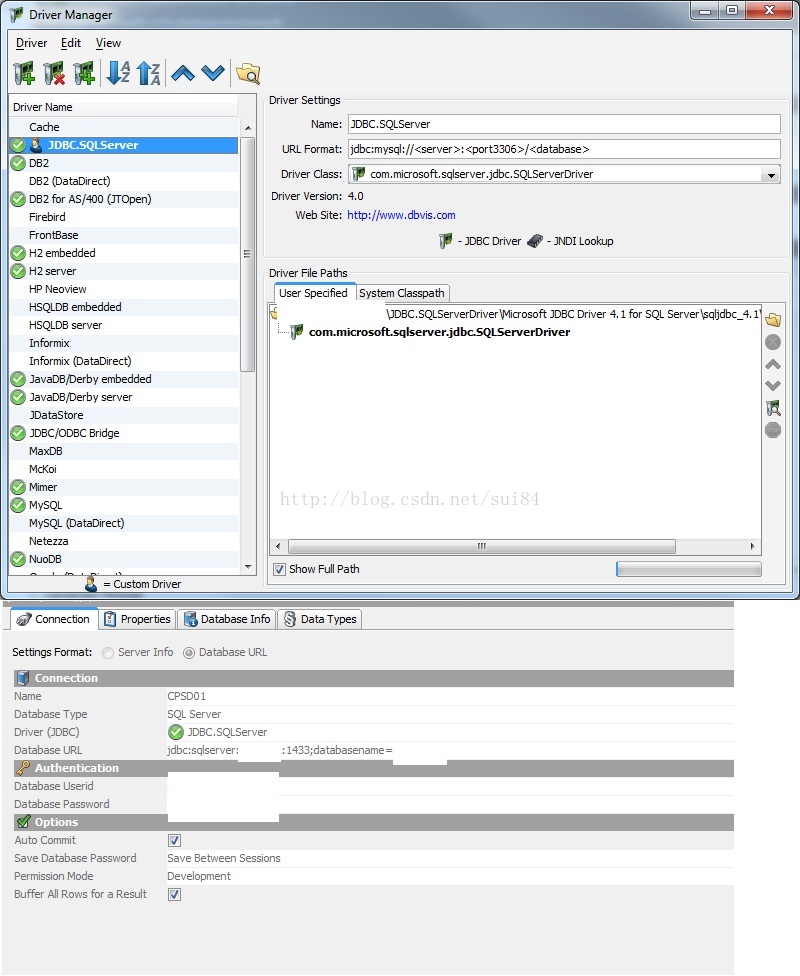Open the http://www.dbvis.com web site link

(401, 215)
